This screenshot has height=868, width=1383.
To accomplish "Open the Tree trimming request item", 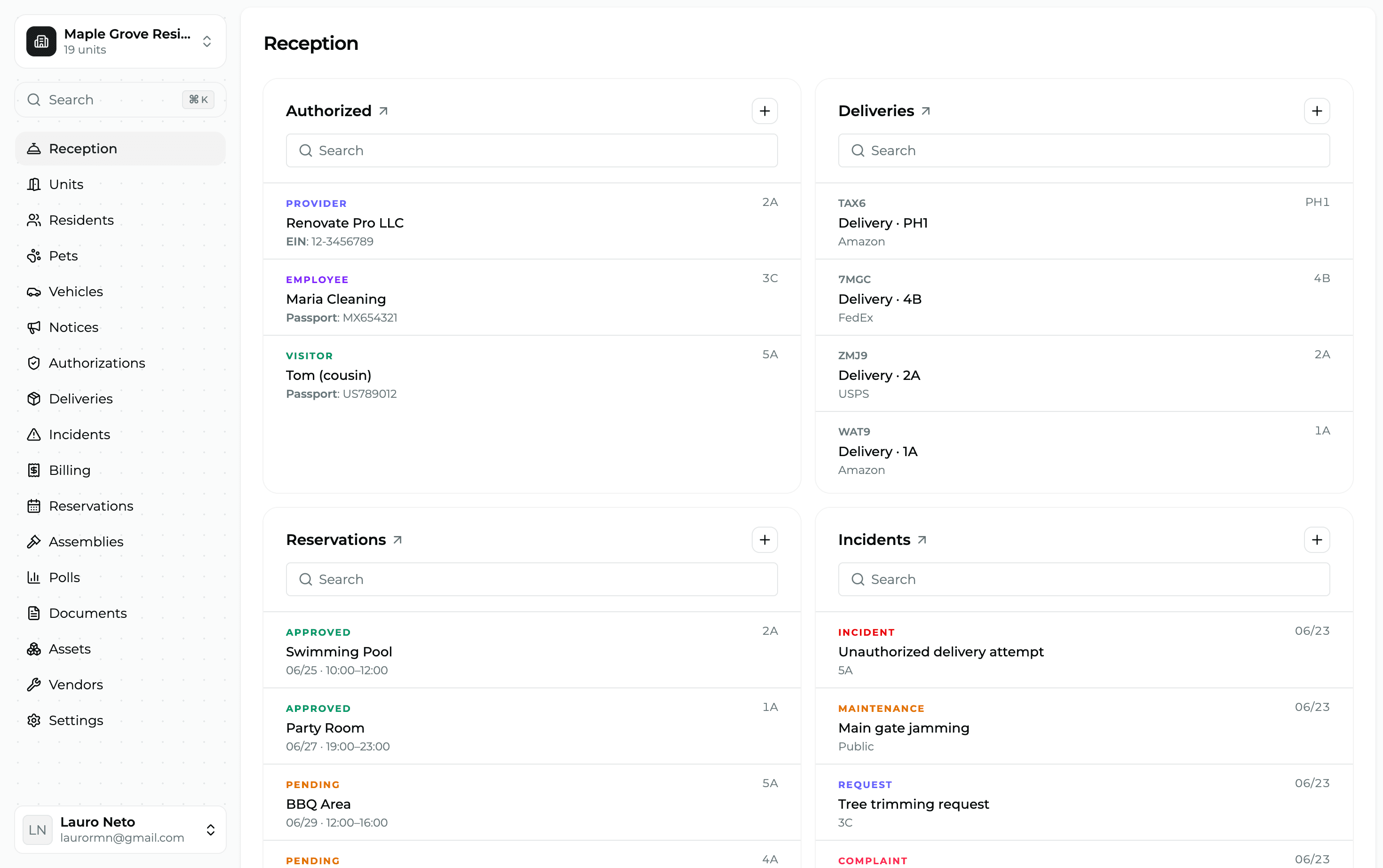I will (1084, 803).
